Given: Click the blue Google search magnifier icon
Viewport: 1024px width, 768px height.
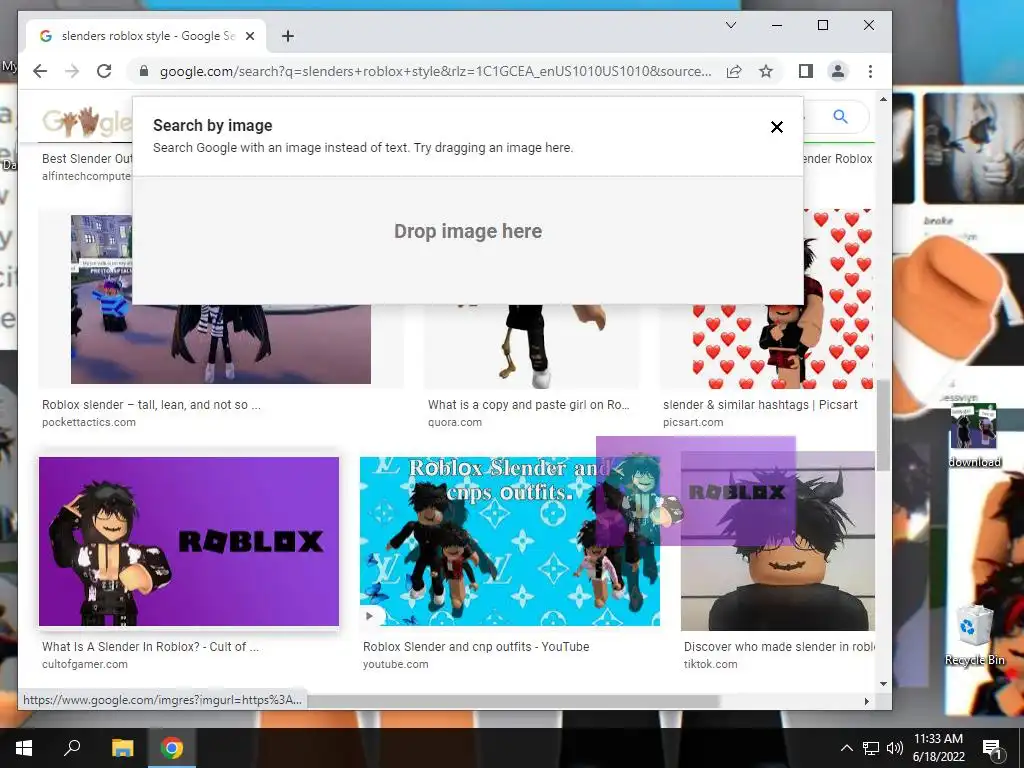Looking at the screenshot, I should pos(840,117).
